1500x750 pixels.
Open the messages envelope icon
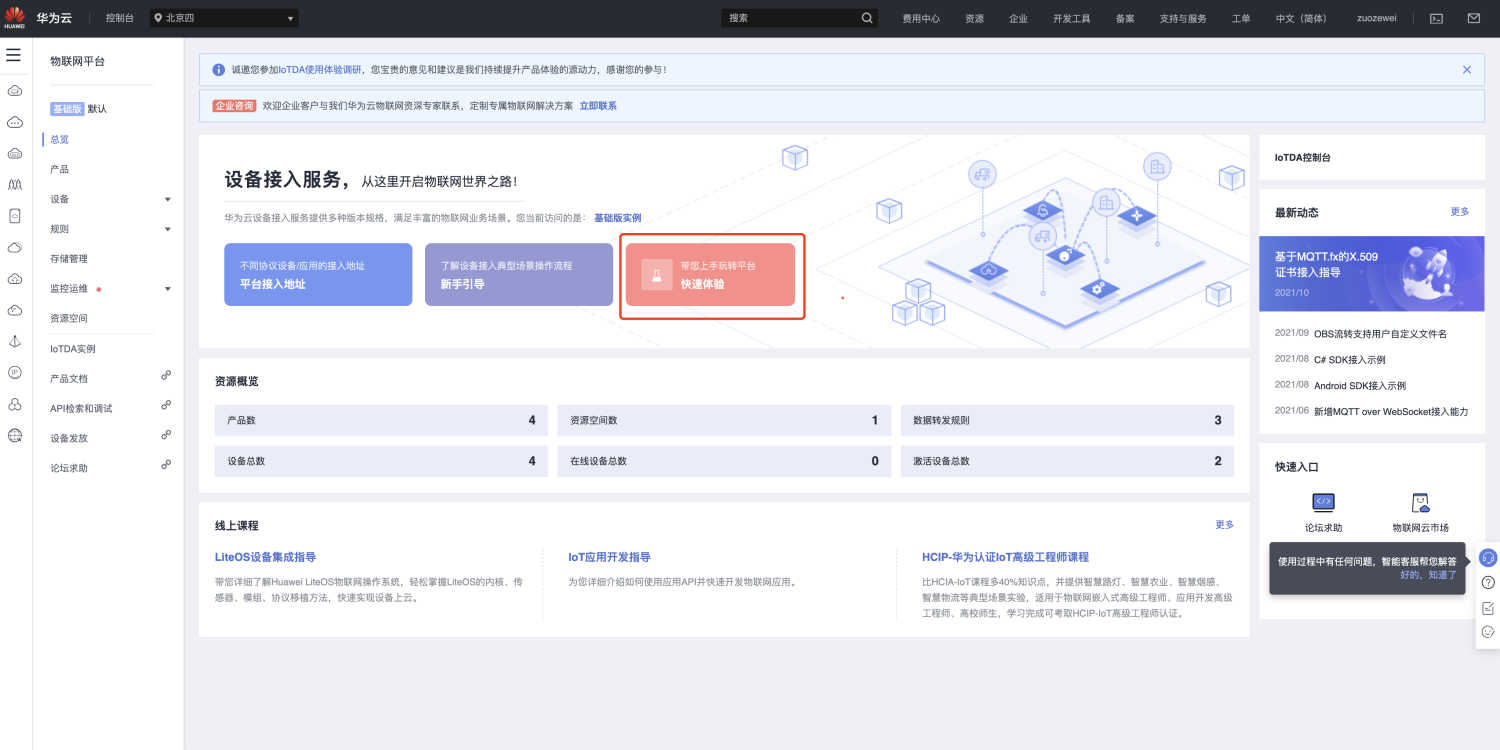(1473, 18)
